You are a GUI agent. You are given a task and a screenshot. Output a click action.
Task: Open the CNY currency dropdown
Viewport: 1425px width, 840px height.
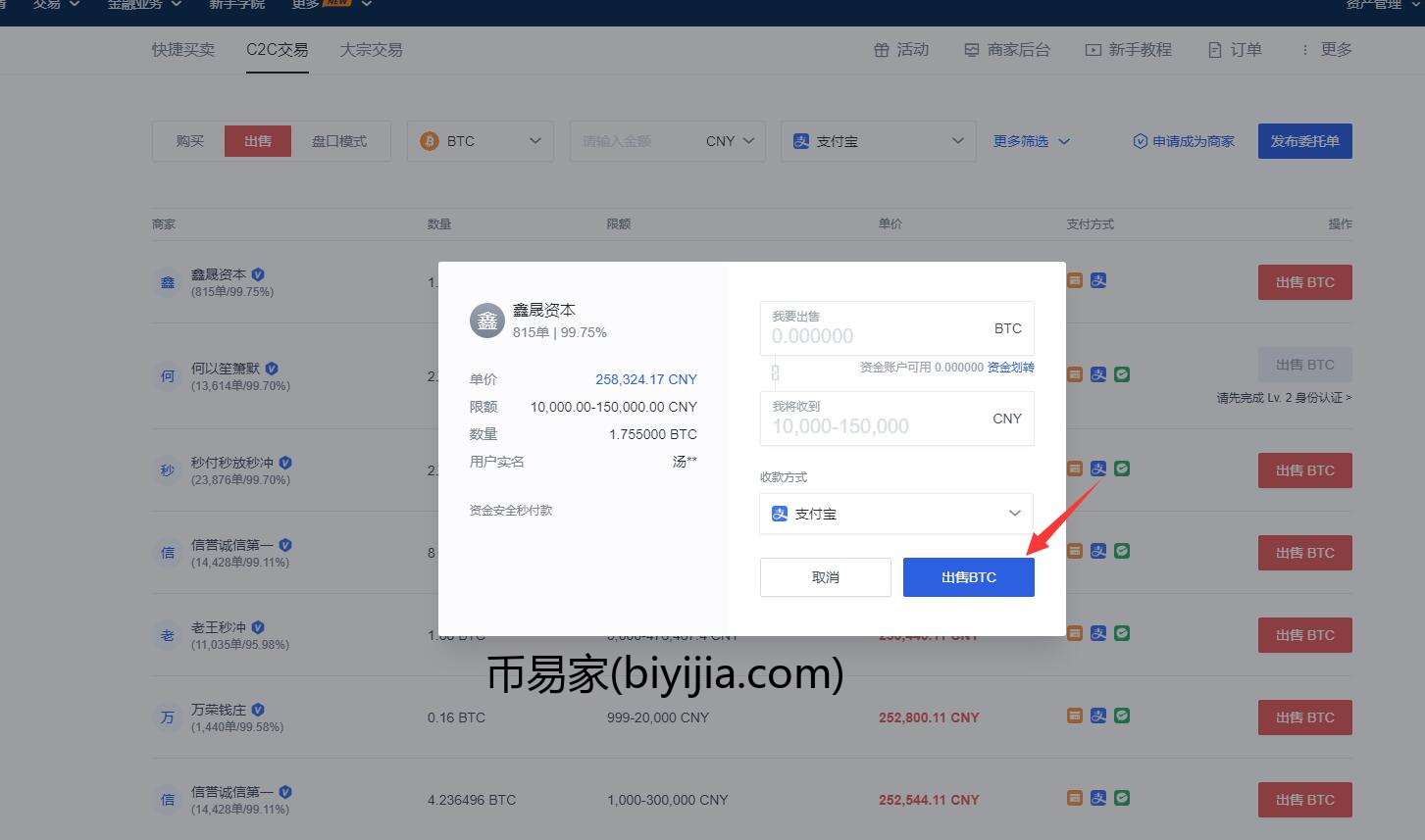(x=730, y=141)
